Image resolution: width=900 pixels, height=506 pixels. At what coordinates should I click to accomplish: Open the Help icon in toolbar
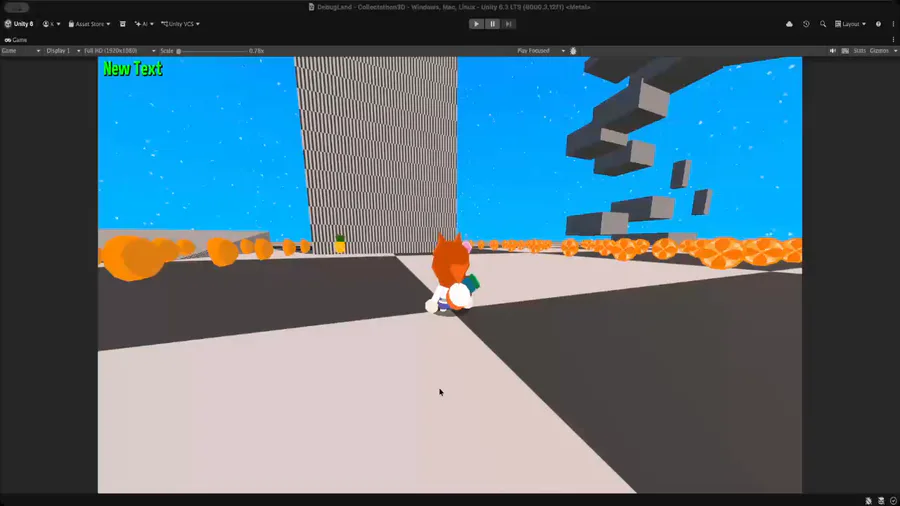click(x=878, y=24)
